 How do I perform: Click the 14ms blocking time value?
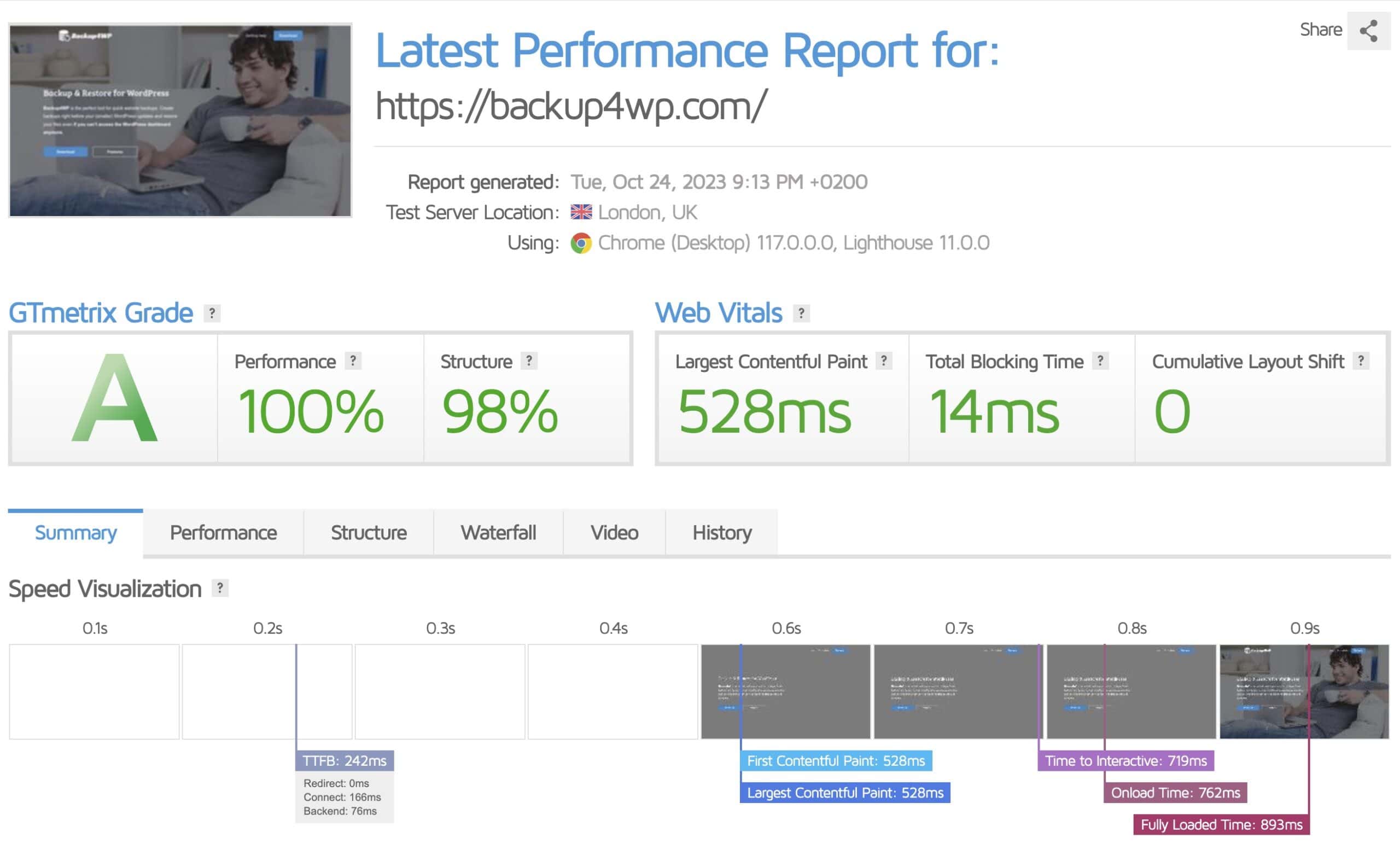click(x=994, y=411)
